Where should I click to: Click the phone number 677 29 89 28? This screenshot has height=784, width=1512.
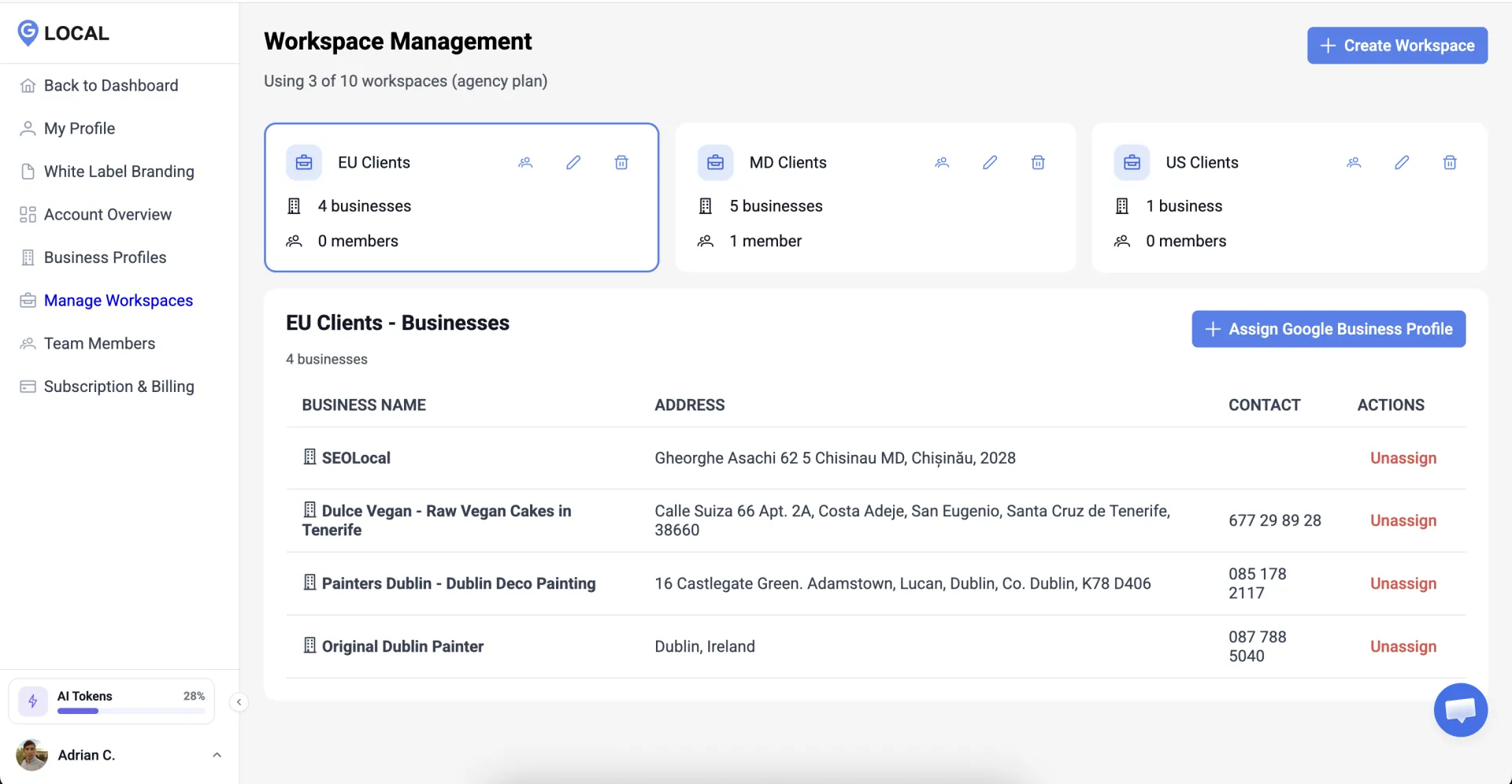(x=1274, y=520)
